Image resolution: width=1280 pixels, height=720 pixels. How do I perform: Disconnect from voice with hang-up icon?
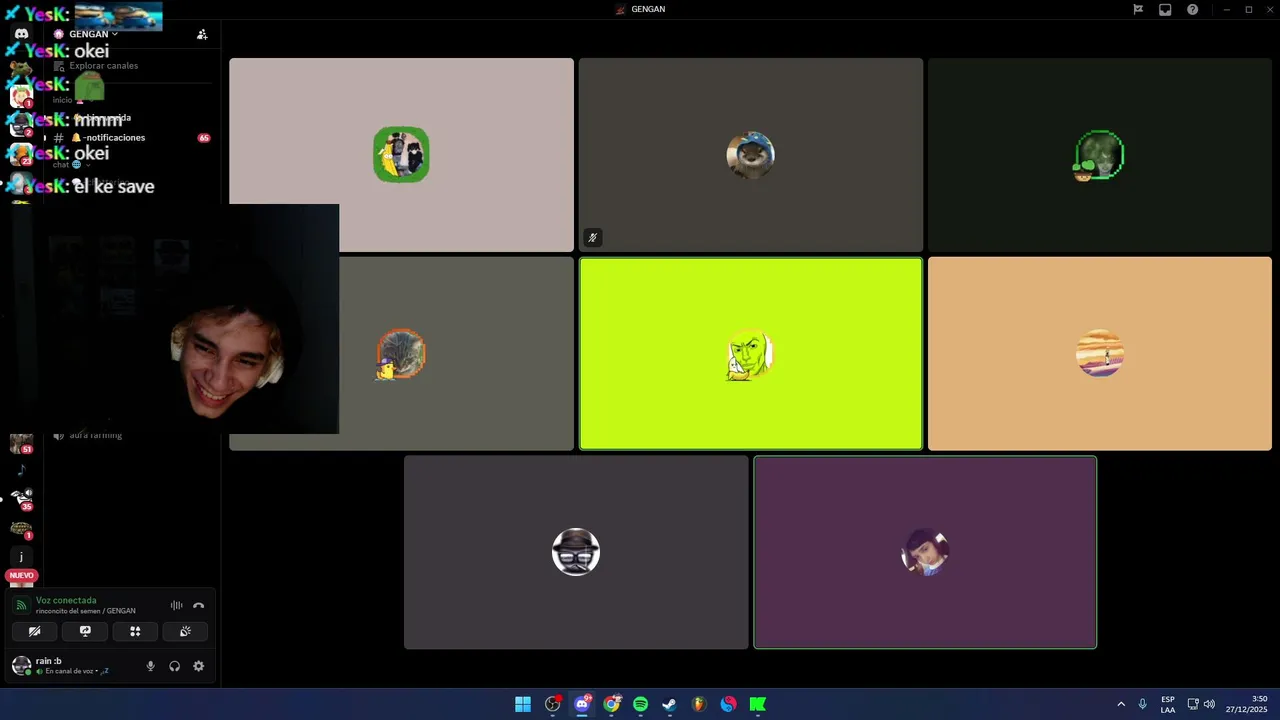pos(198,605)
